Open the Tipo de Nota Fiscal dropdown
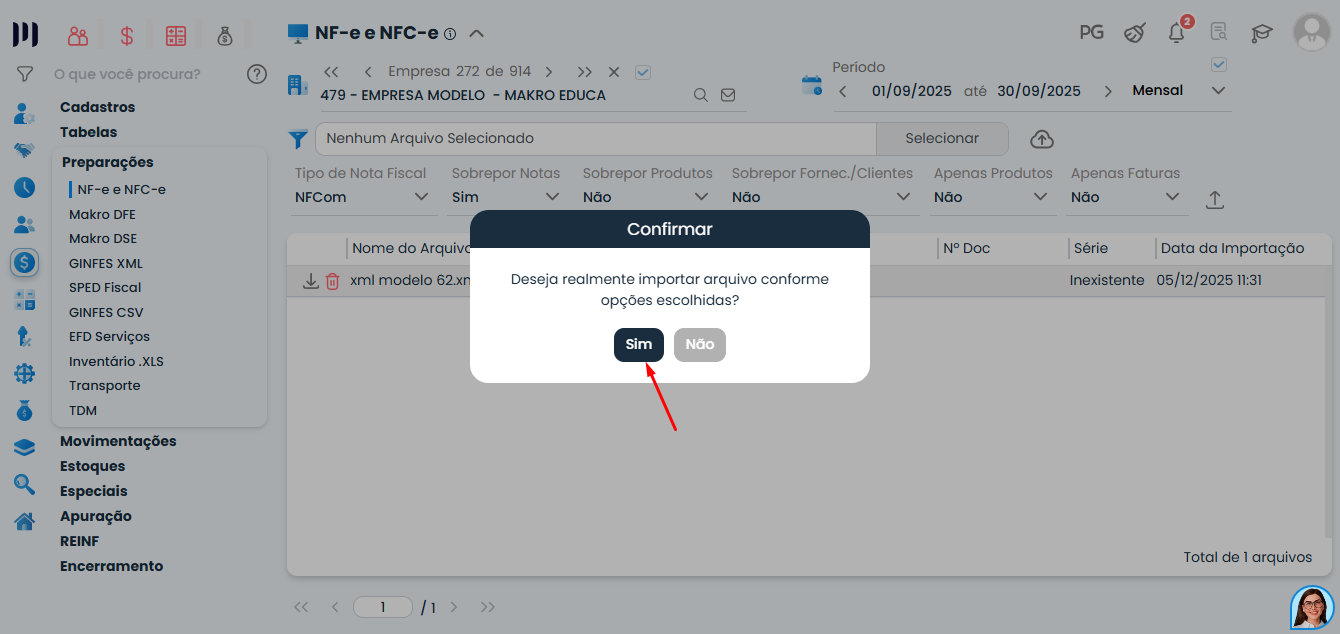The height and width of the screenshot is (634, 1340). coord(364,197)
